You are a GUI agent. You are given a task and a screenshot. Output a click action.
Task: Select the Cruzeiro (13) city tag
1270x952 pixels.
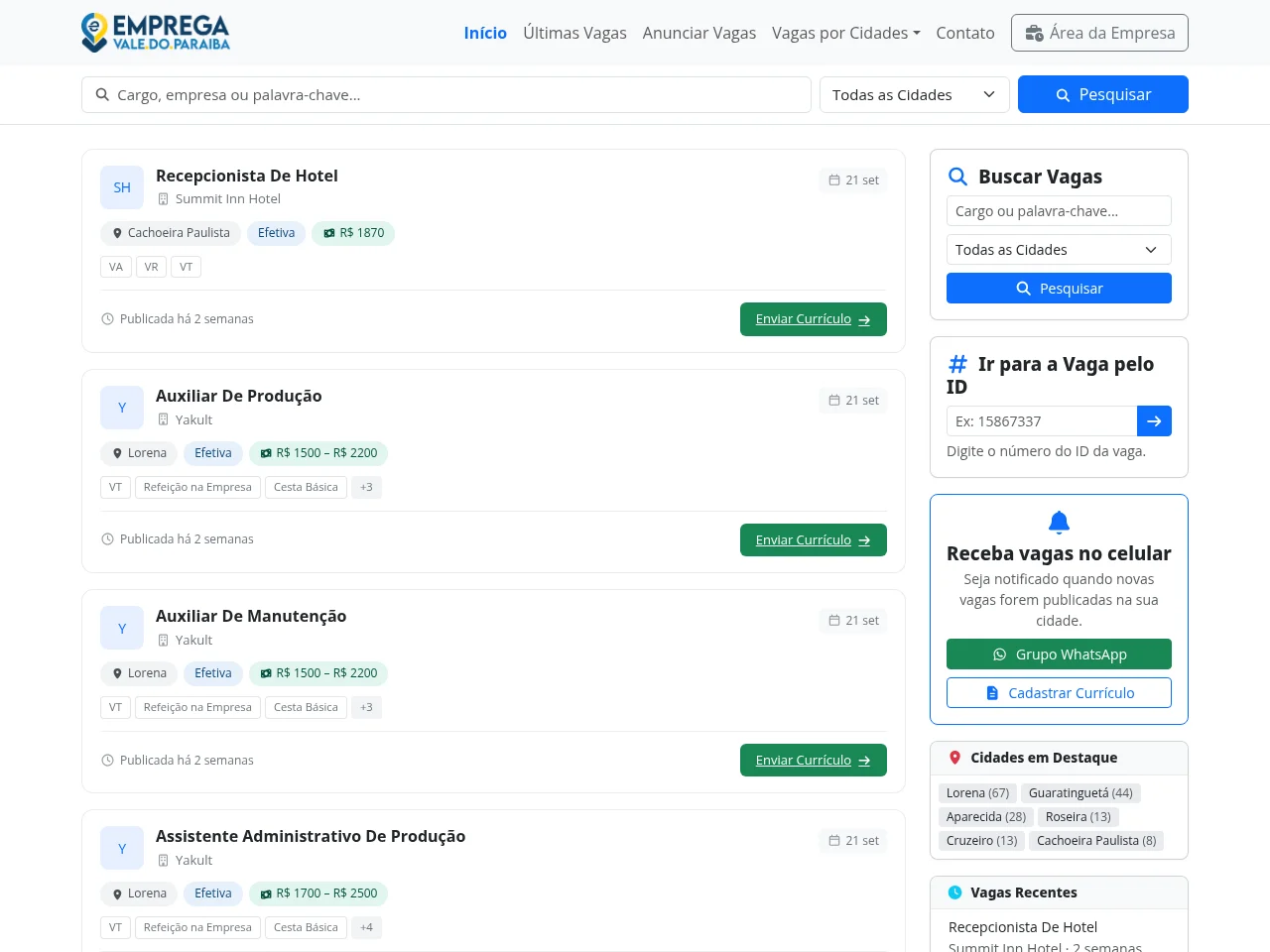coord(982,841)
